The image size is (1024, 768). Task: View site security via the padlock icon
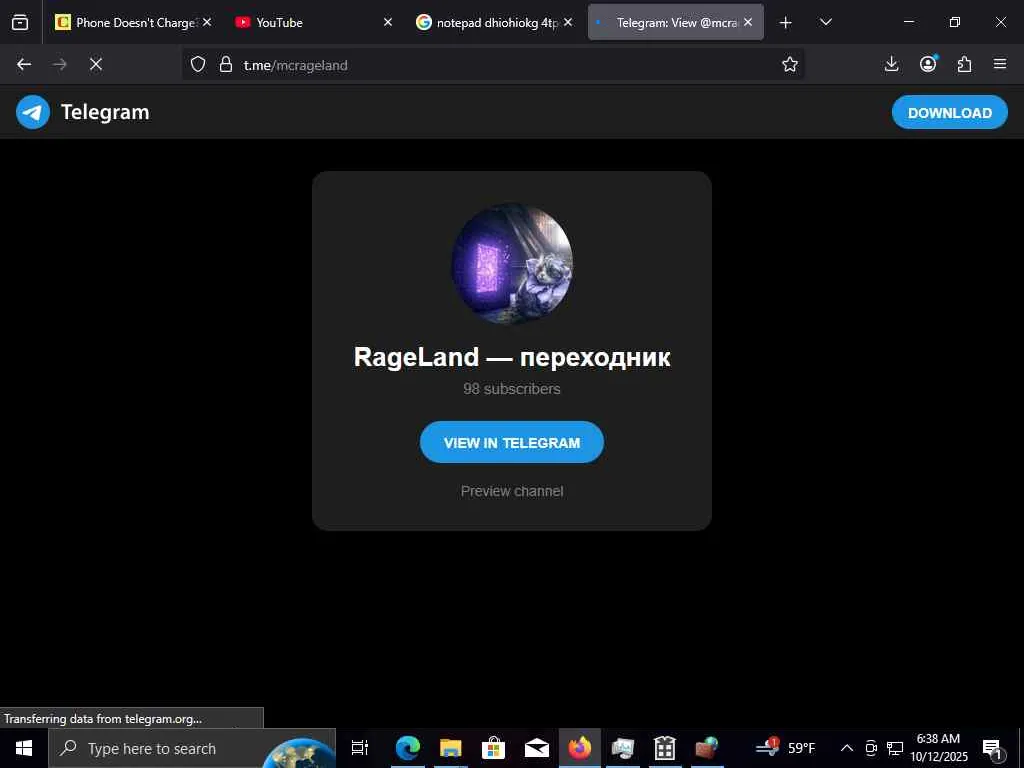226,65
